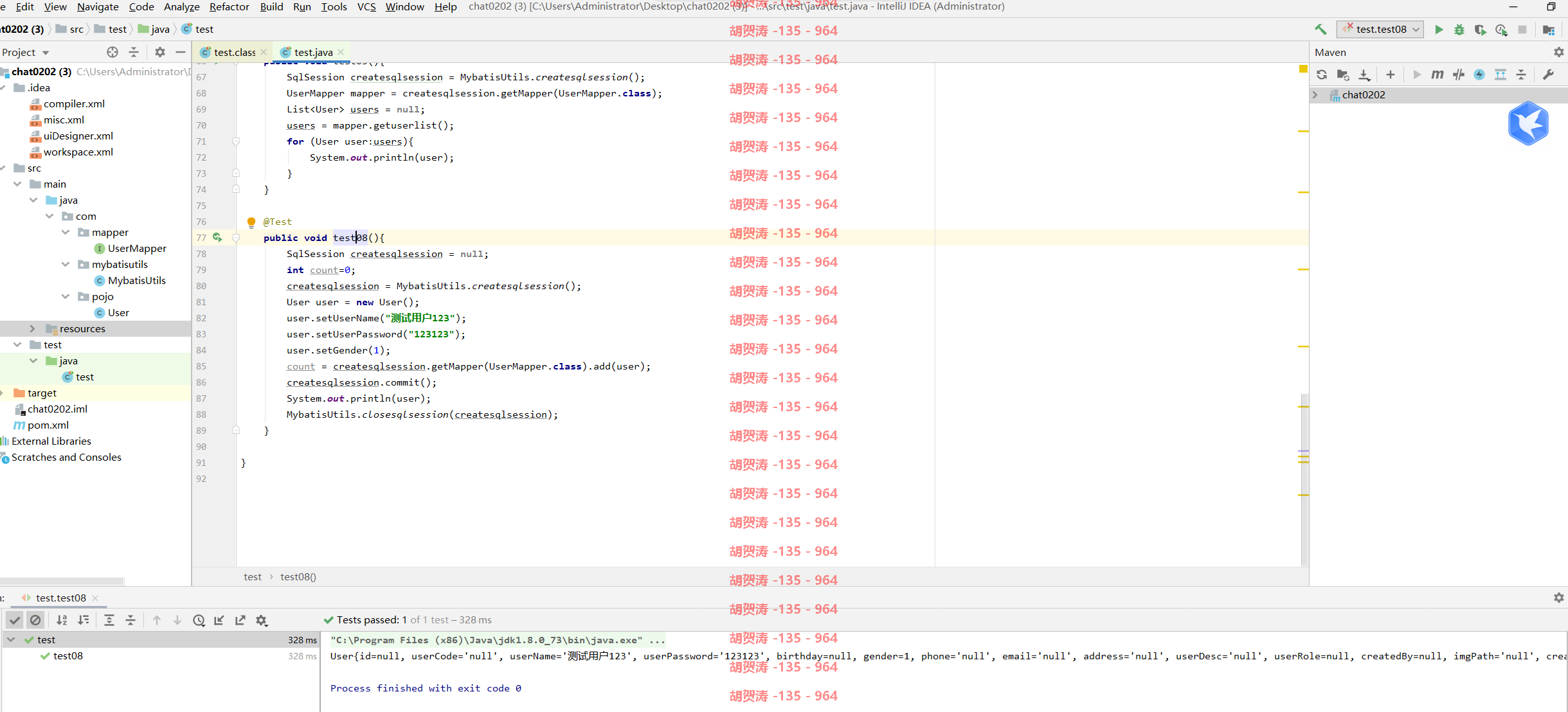Toggle show ignored tests button
This screenshot has width=1568, height=712.
pos(35,620)
